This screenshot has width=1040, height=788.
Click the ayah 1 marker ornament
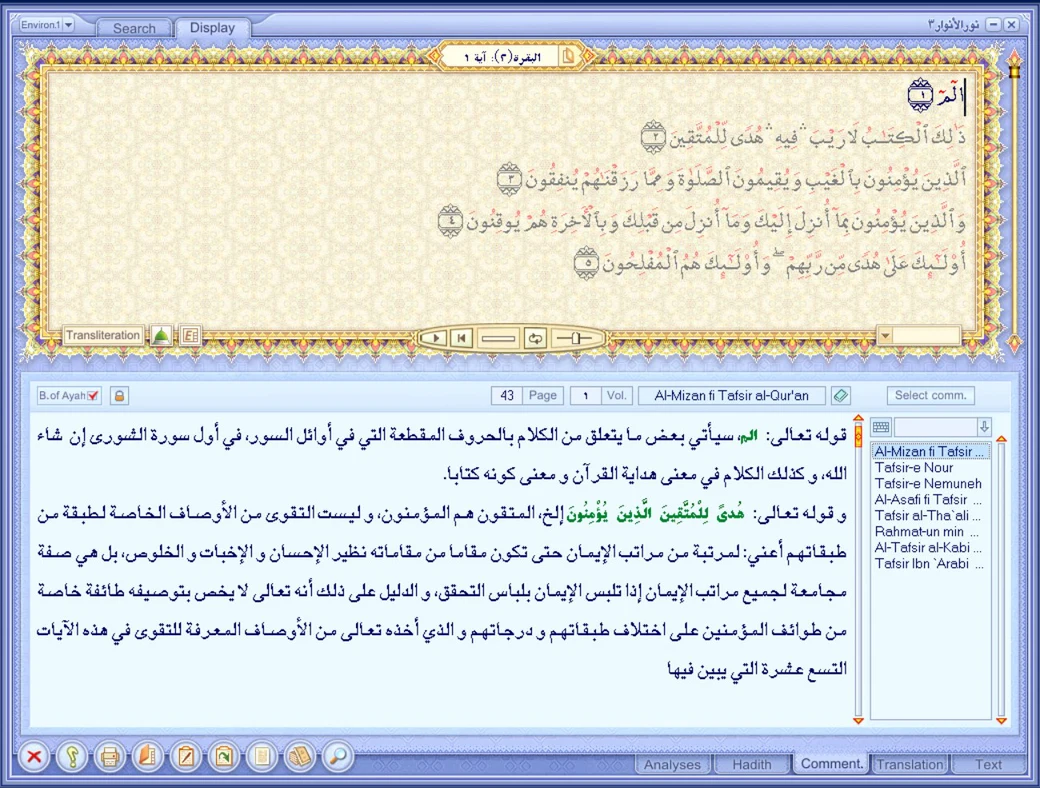tap(921, 95)
